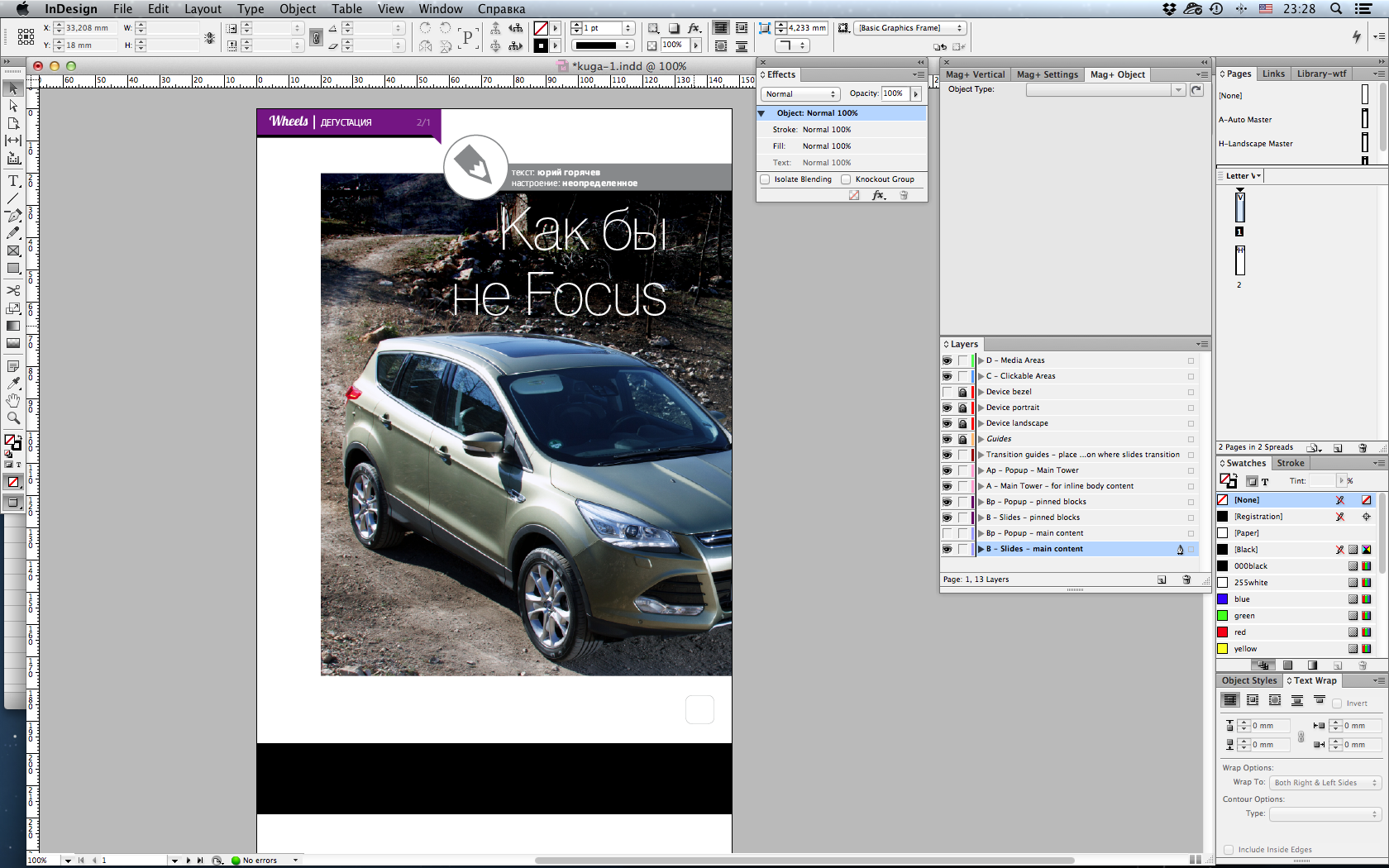Select the Pencil tool

coord(13,233)
